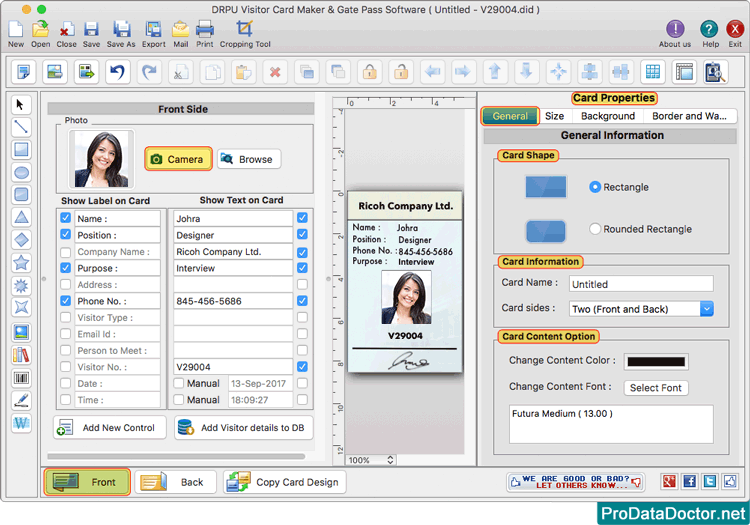This screenshot has width=750, height=525.
Task: Open the Card sides dropdown
Action: coord(641,309)
